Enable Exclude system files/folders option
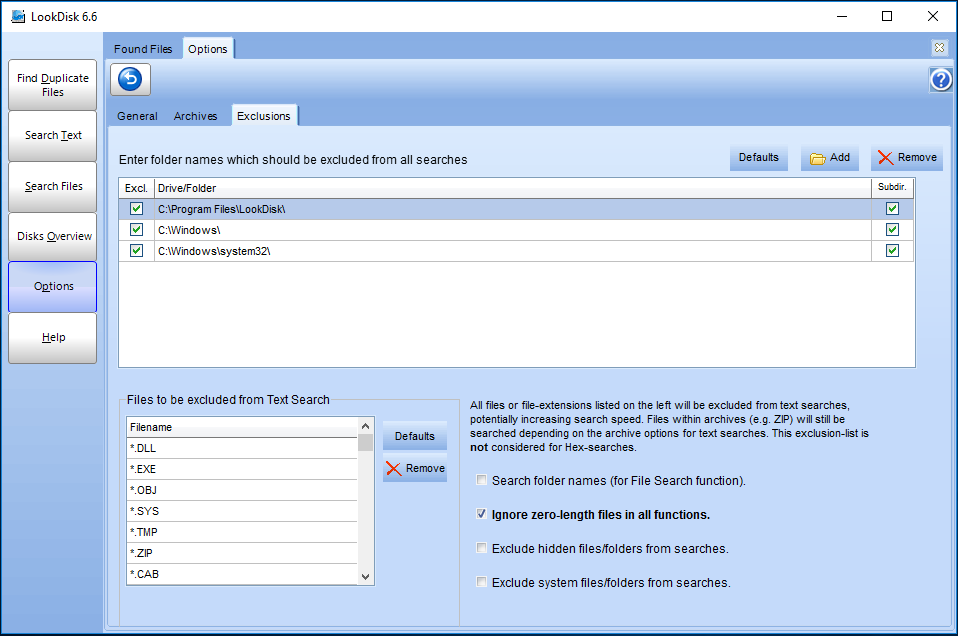The image size is (958, 636). [481, 582]
